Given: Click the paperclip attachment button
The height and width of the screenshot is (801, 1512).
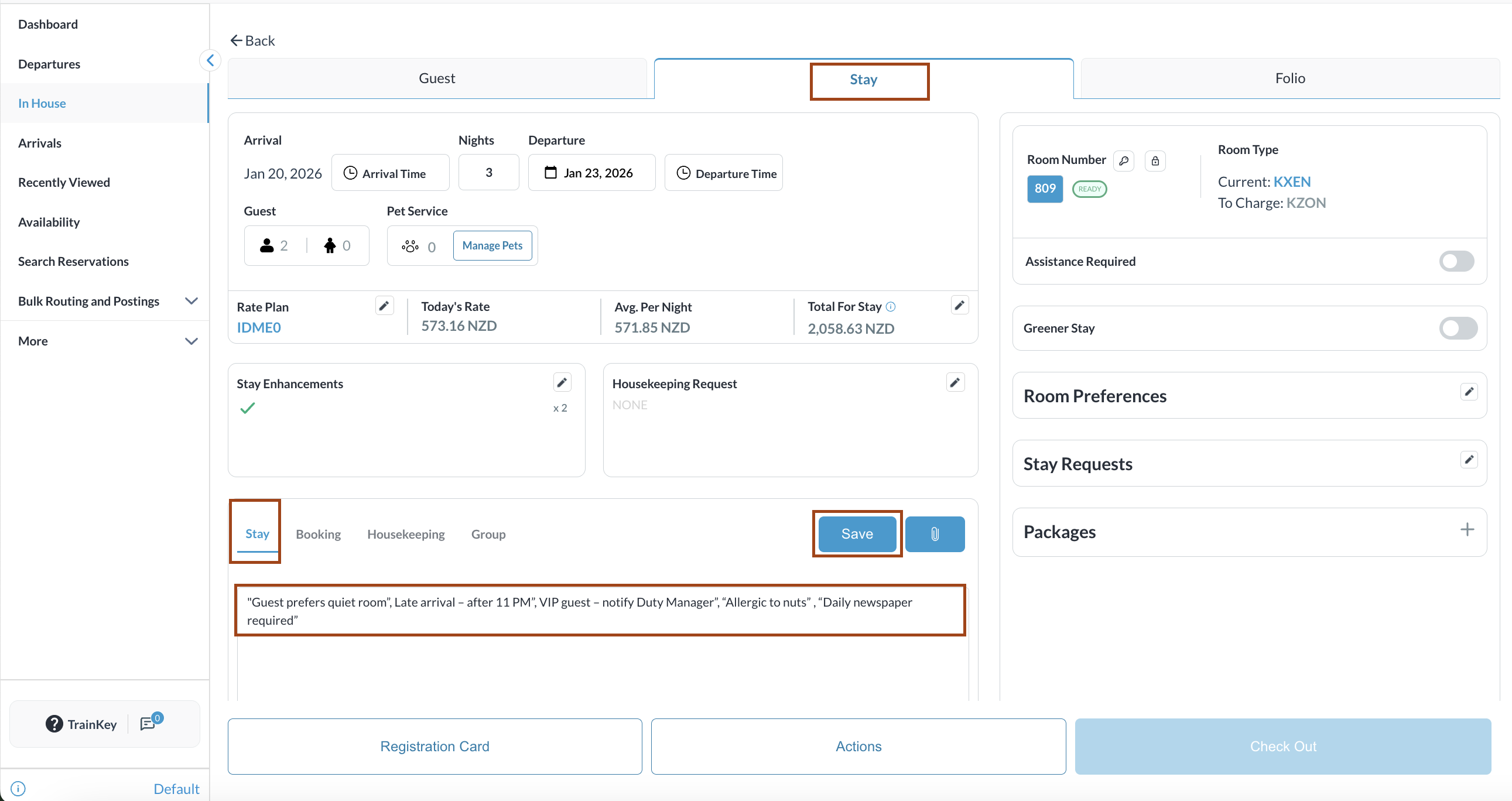Looking at the screenshot, I should pos(935,533).
